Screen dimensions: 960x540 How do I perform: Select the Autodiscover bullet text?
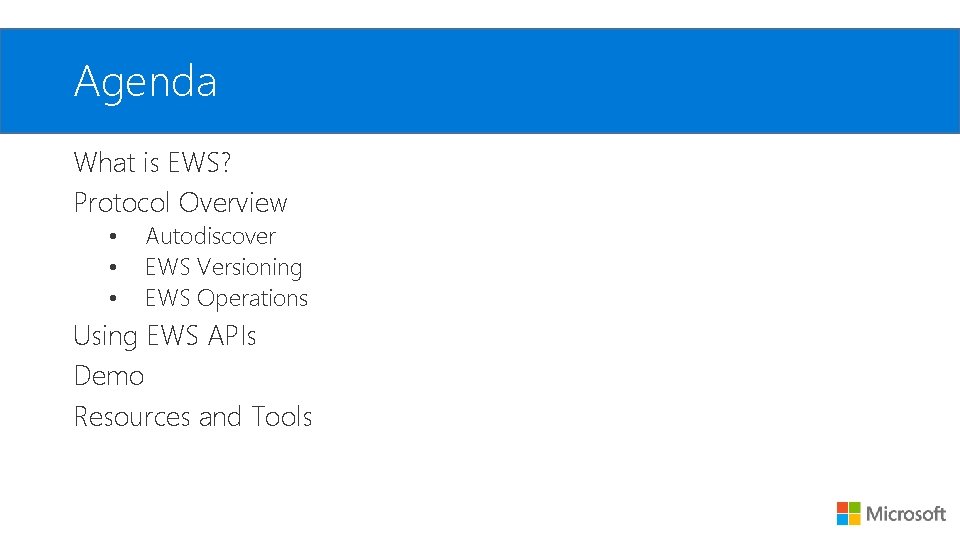211,236
